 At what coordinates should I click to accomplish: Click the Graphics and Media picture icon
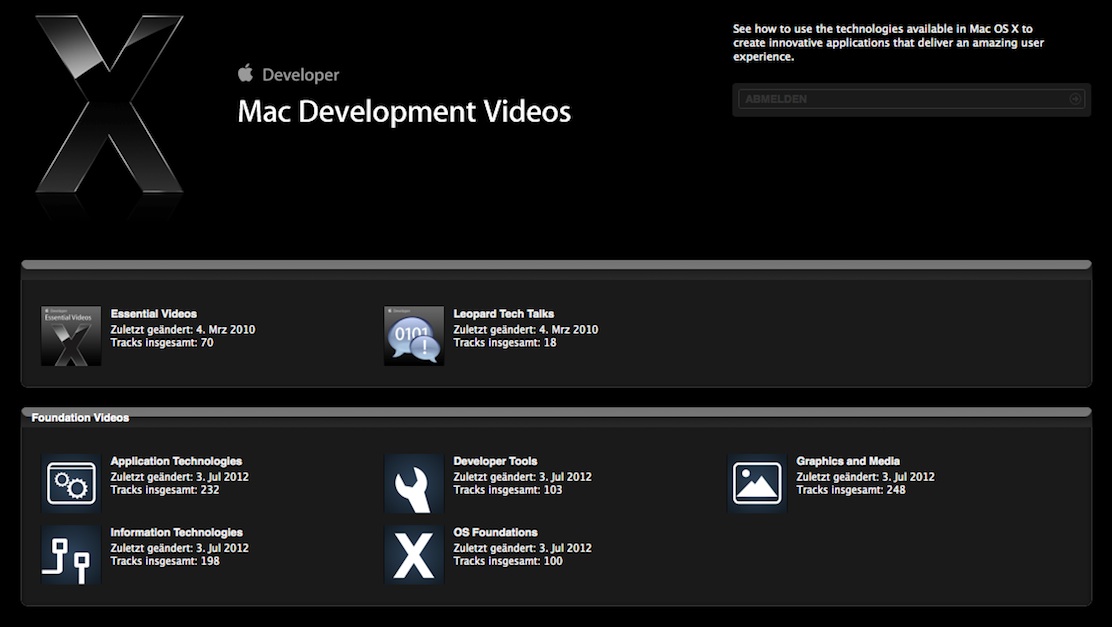coord(757,484)
